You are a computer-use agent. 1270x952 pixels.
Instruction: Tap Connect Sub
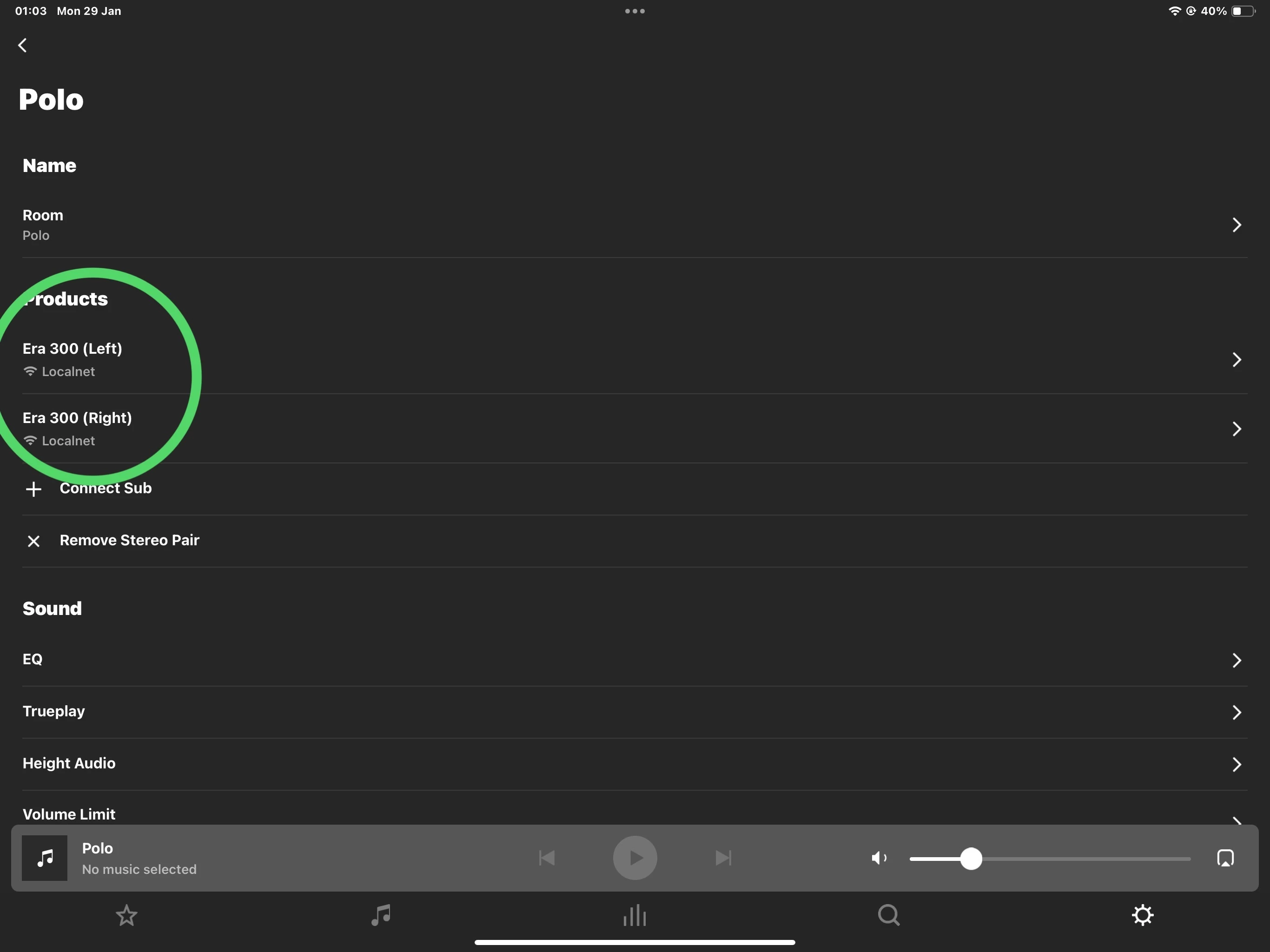pos(106,488)
